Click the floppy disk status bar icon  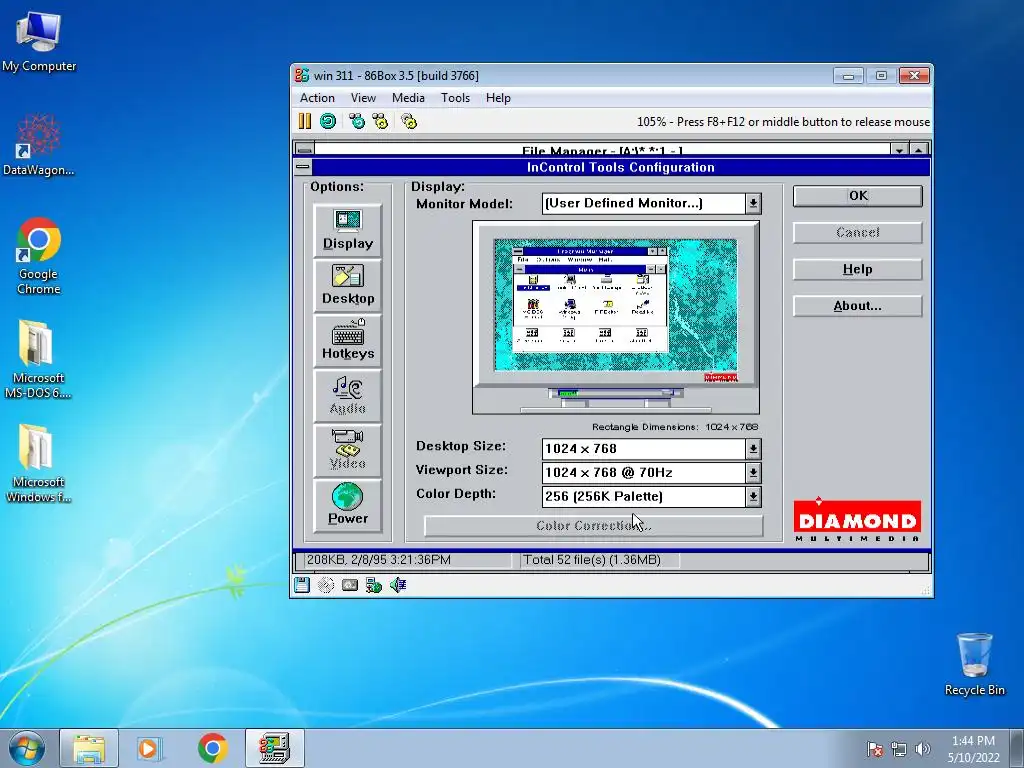[302, 585]
